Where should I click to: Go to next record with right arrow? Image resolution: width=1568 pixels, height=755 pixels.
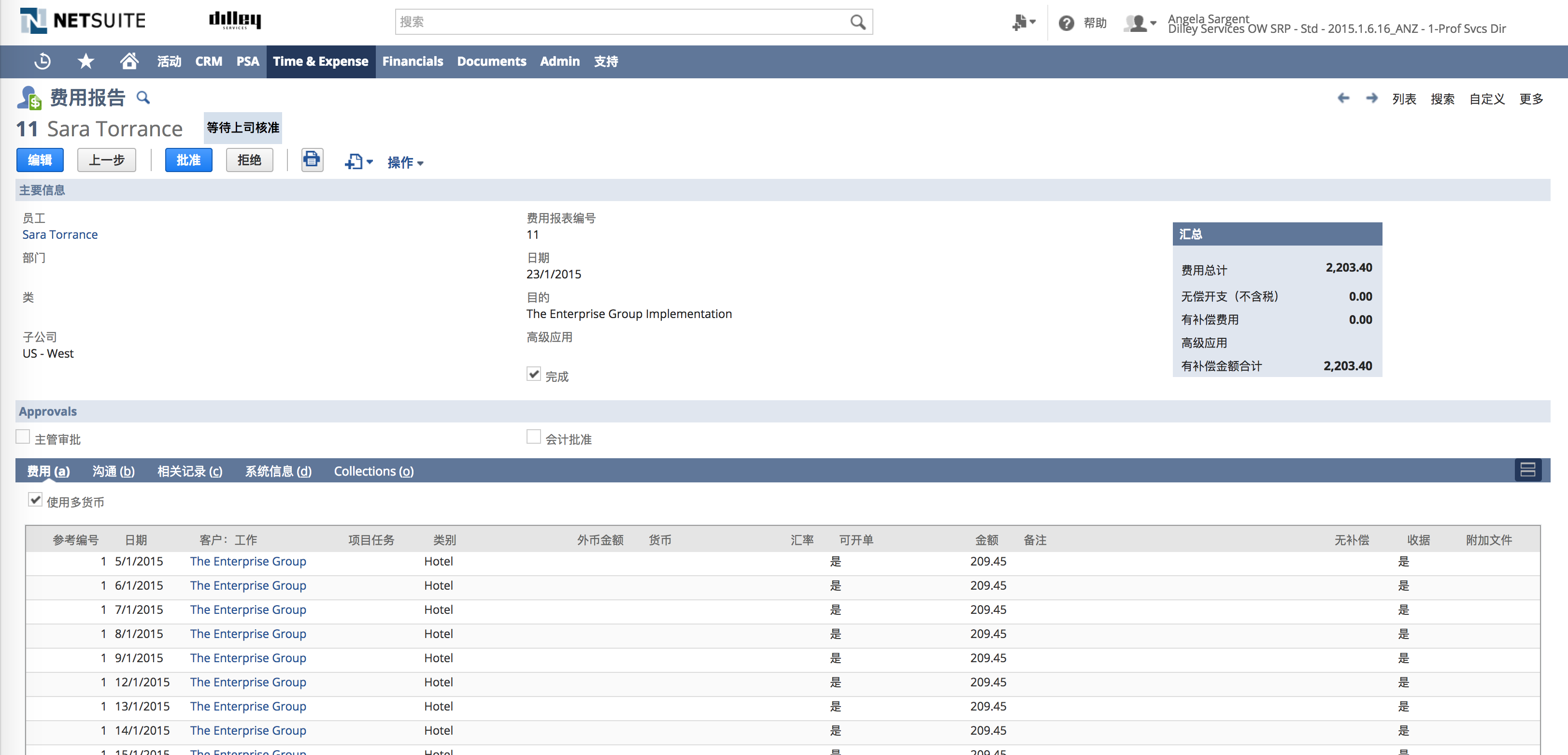(1371, 98)
